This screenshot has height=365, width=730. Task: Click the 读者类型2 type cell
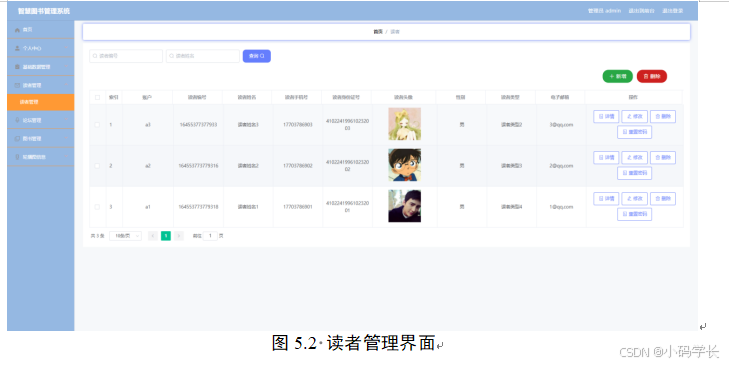pos(512,125)
